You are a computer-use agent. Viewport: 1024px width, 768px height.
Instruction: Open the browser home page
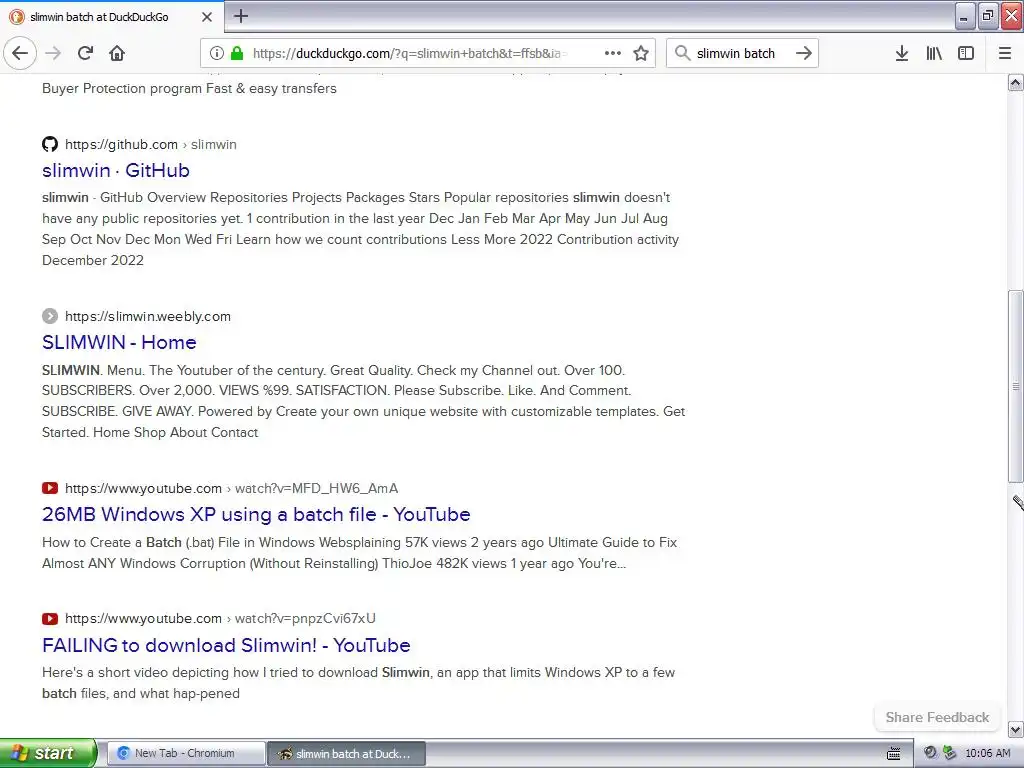[x=117, y=53]
